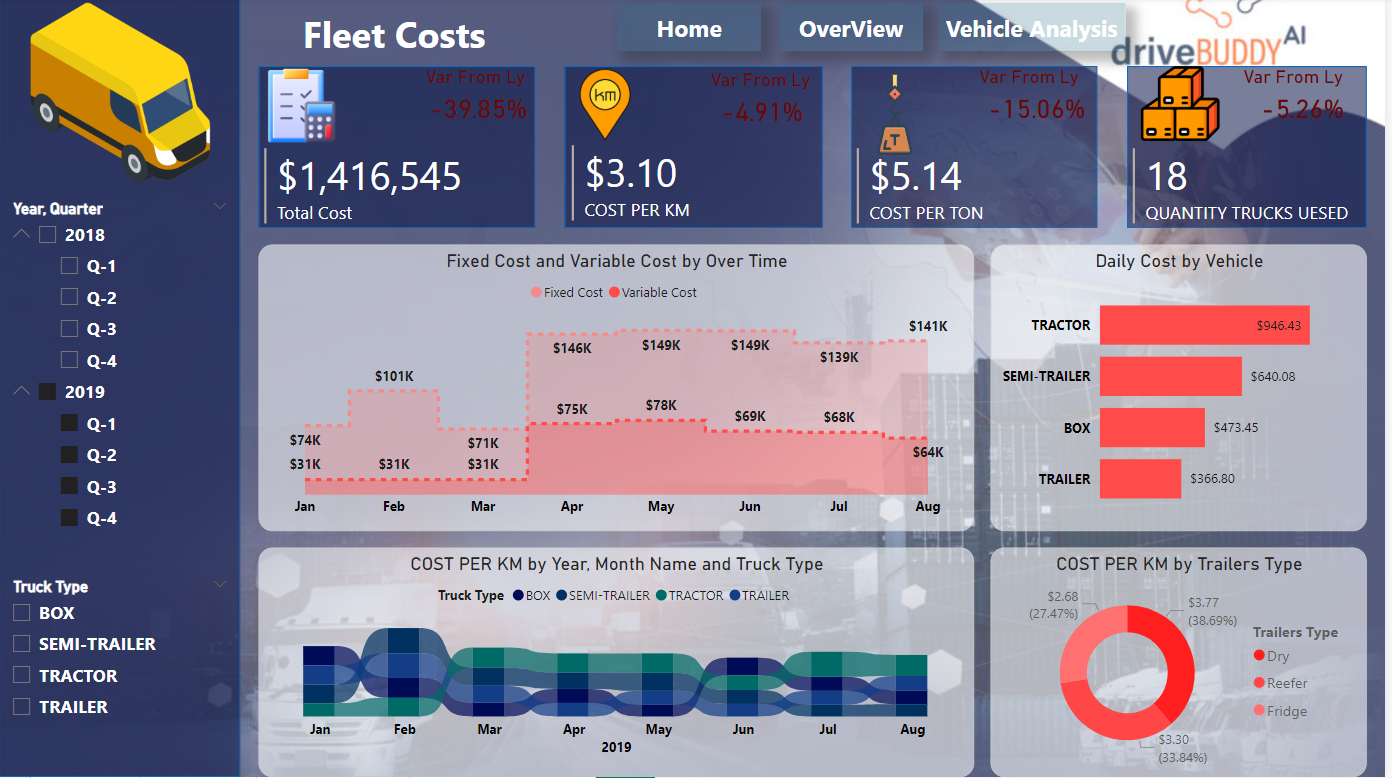Enable the SEMI-TRAILER truck type checkbox
This screenshot has width=1392, height=778.
pyautogui.click(x=22, y=645)
